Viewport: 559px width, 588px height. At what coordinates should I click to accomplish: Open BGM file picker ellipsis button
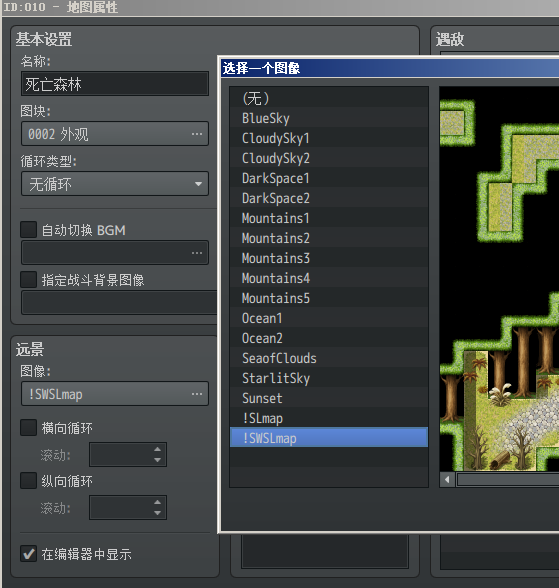[197, 253]
